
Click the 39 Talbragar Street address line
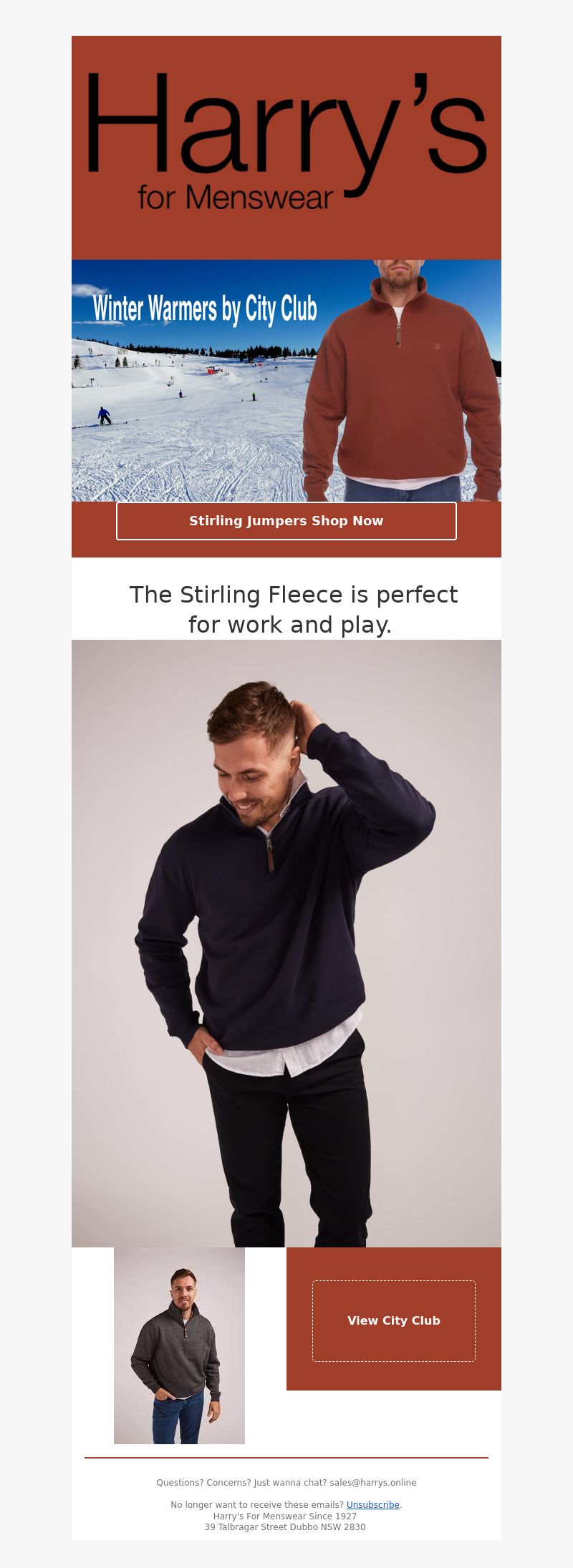(x=285, y=1526)
